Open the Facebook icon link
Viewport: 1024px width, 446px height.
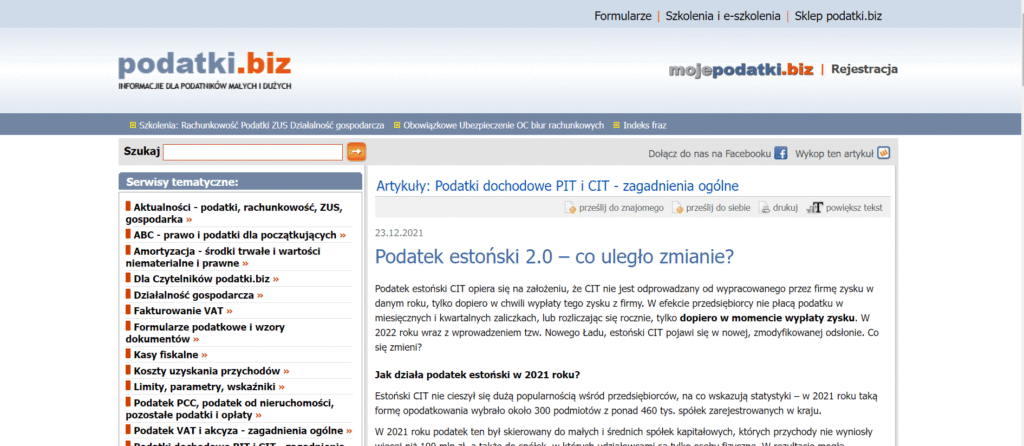781,153
